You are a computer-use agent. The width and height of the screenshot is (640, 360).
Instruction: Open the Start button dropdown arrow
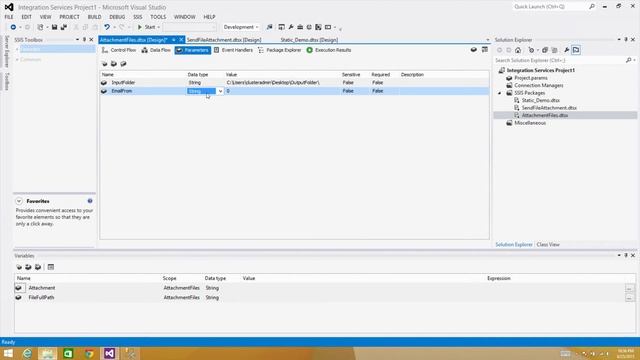coord(158,27)
